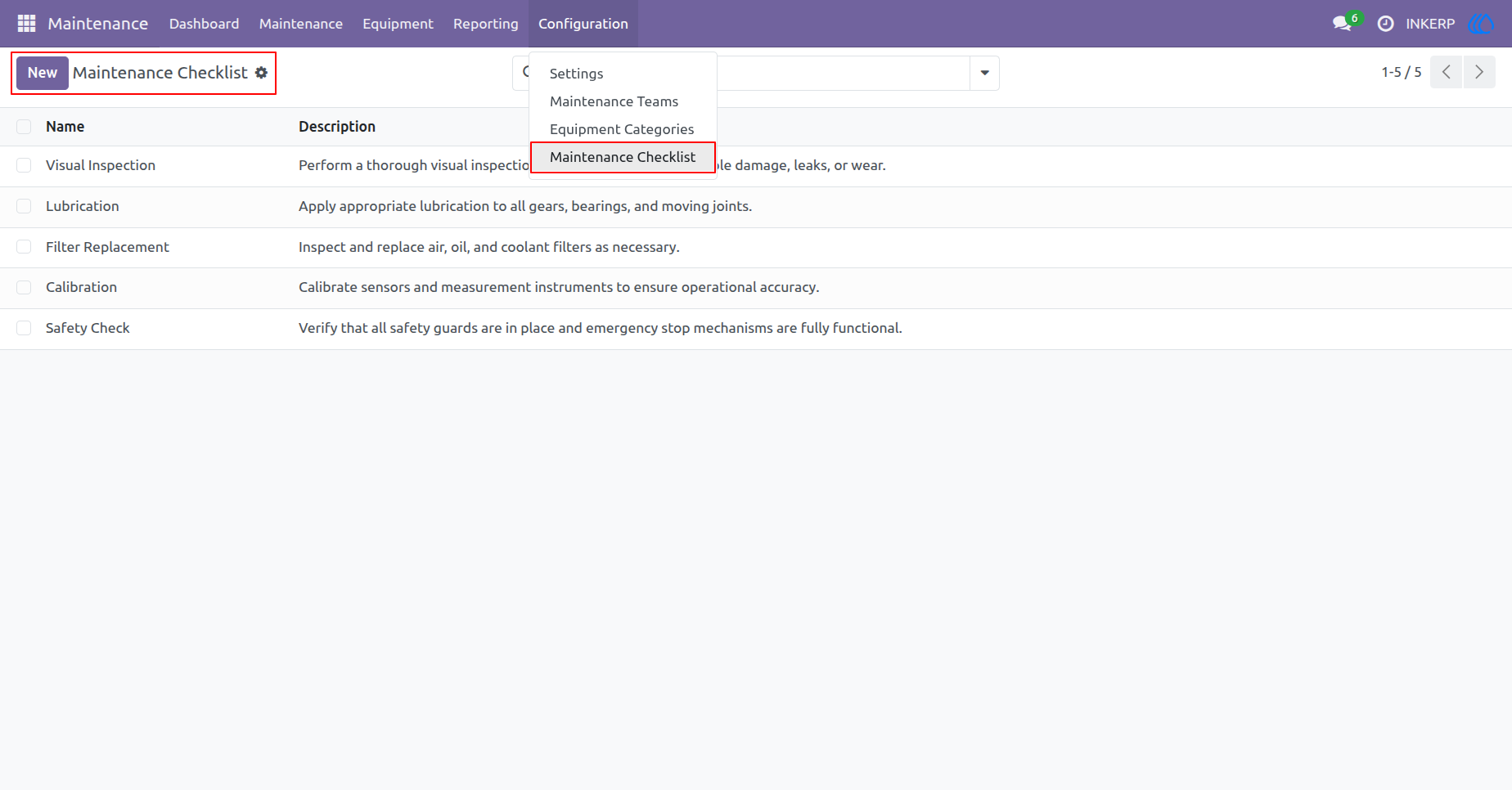The width and height of the screenshot is (1512, 790).
Task: Open the Filter Replacement record
Action: tap(107, 247)
